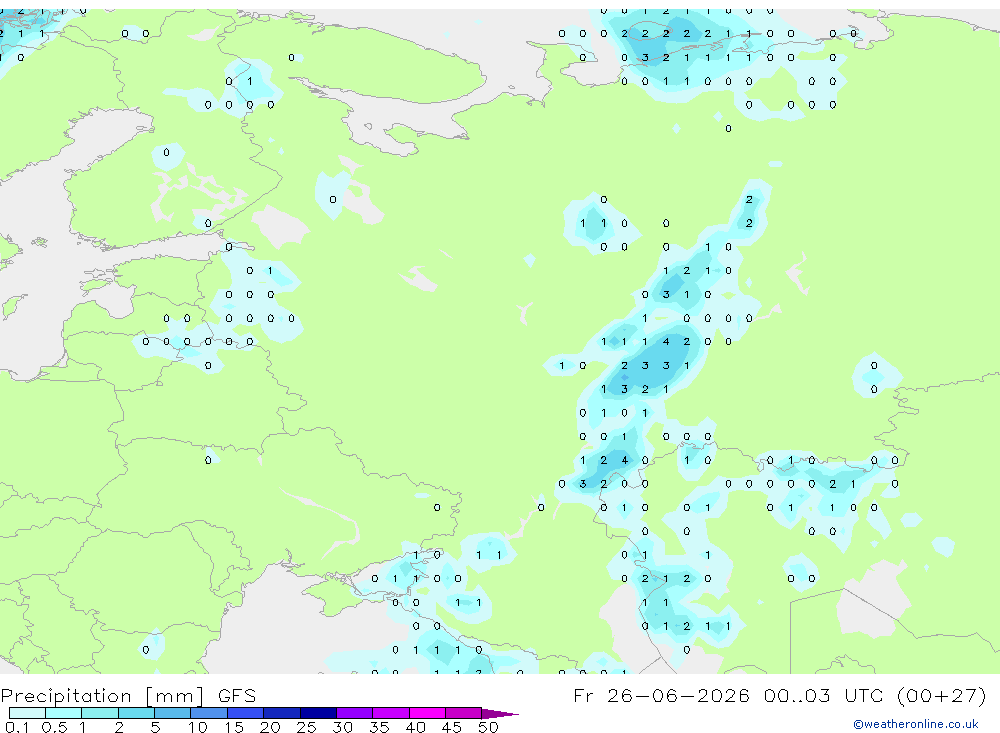Click the date 'Fr 26-06-2026'
1000x733 pixels.
click(661, 695)
